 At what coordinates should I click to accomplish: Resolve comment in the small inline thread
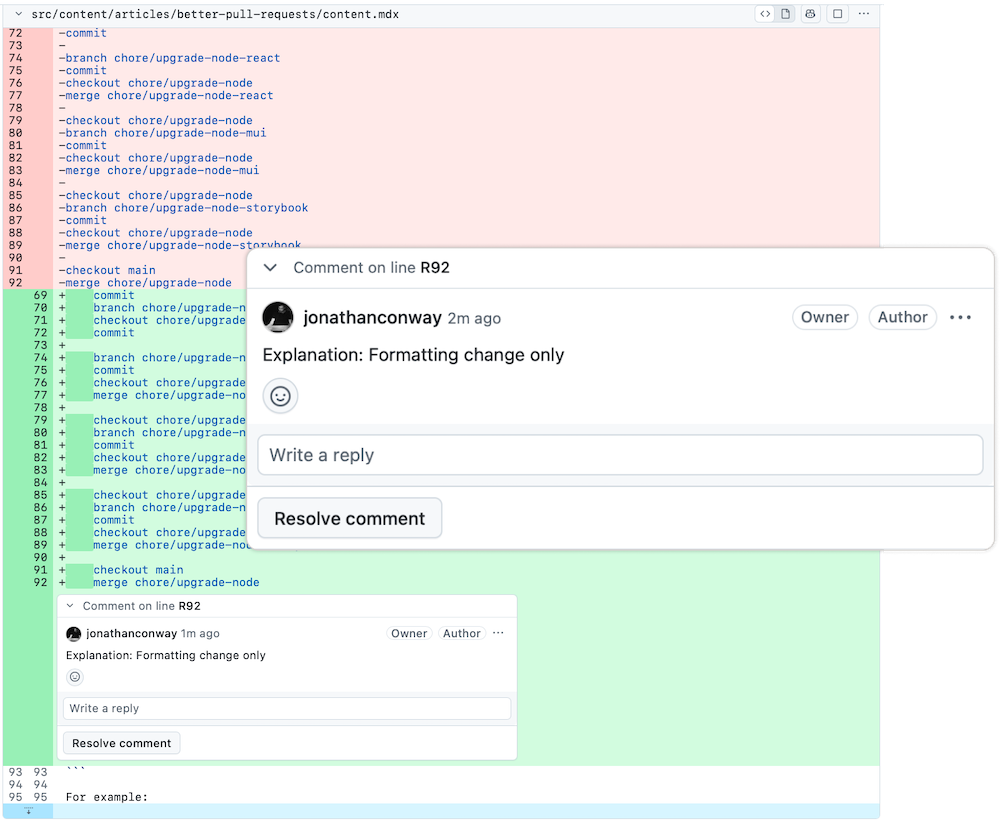point(122,743)
